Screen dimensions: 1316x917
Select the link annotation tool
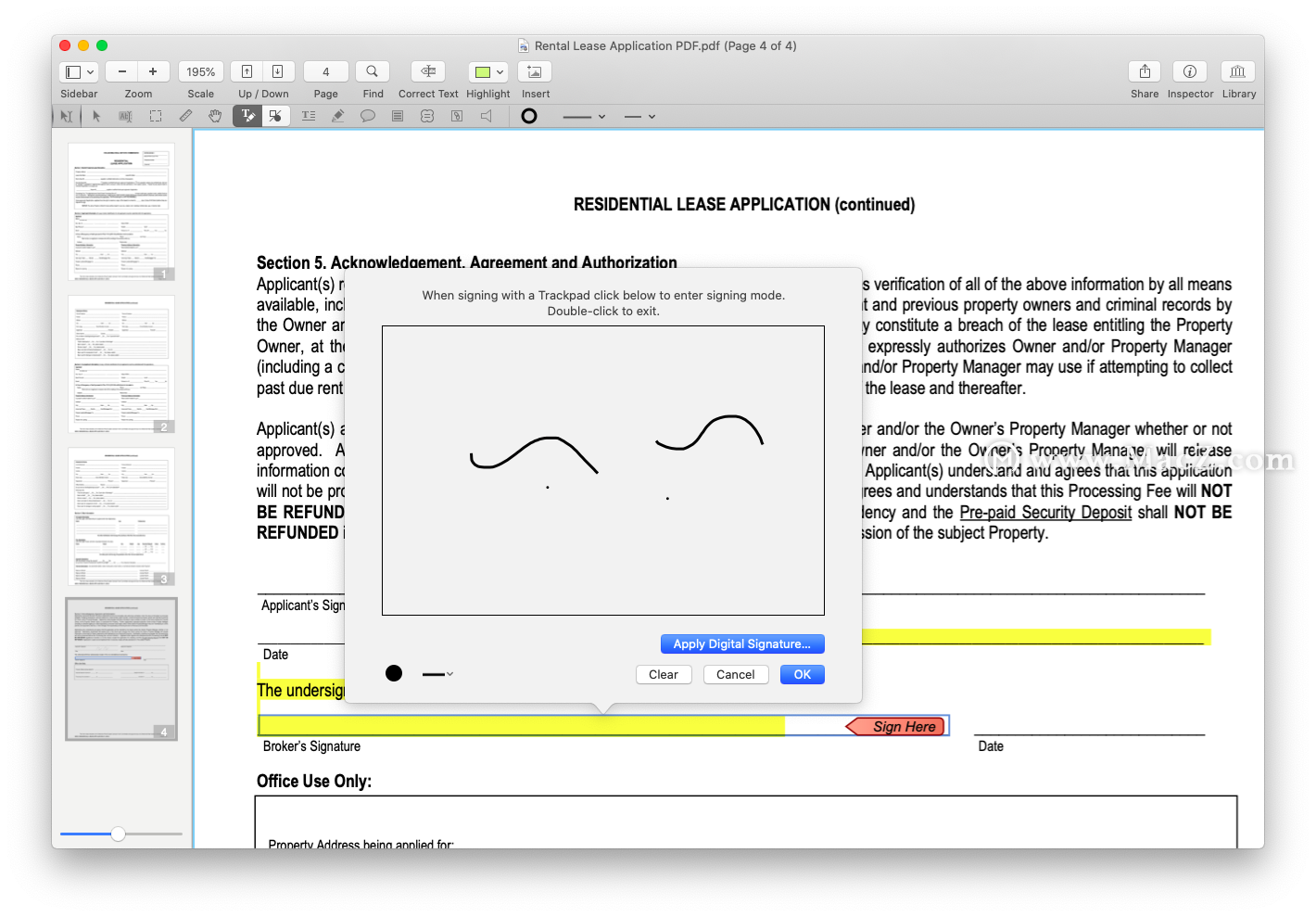pyautogui.click(x=457, y=116)
